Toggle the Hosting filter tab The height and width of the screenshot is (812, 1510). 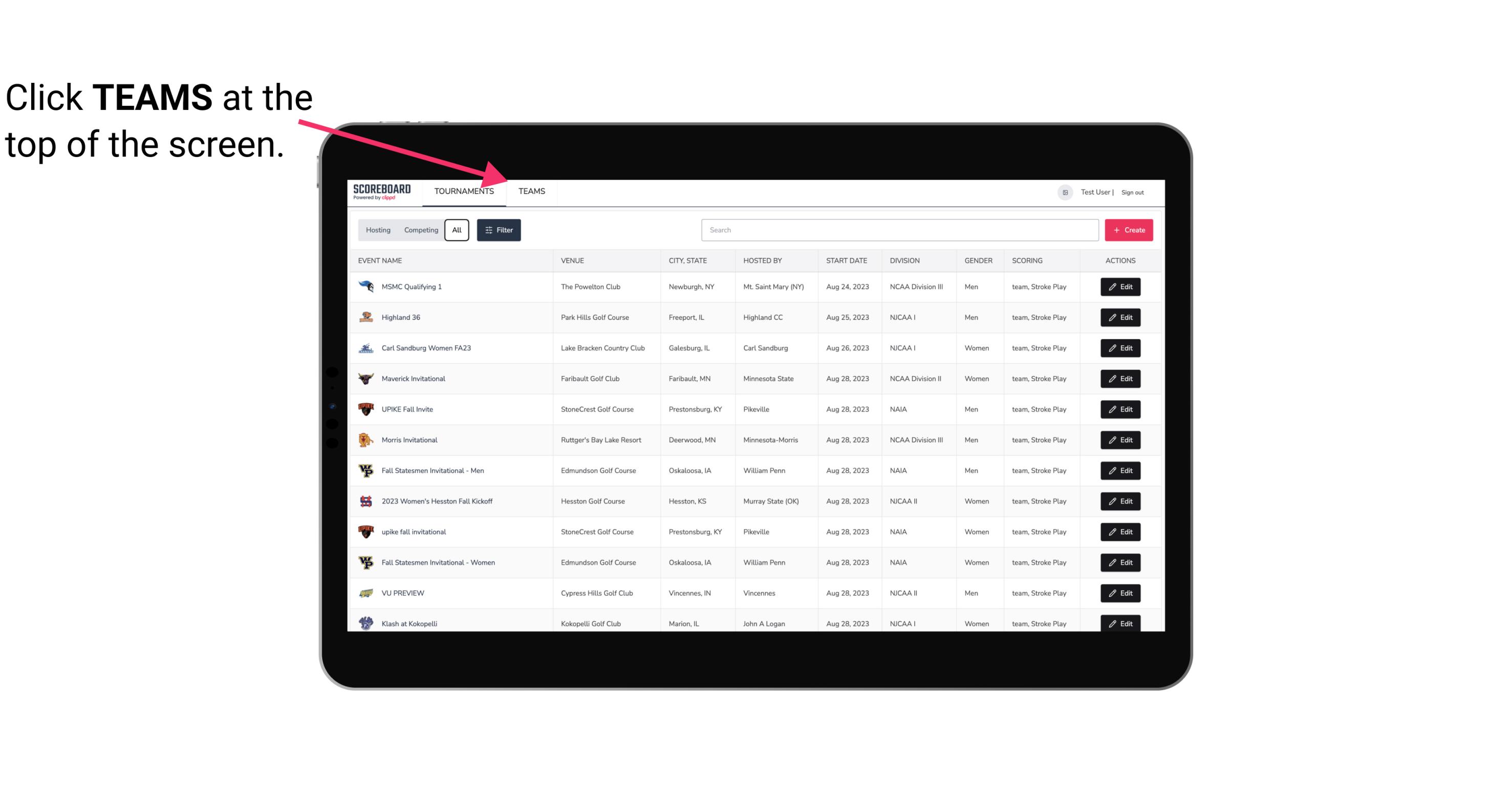point(377,230)
